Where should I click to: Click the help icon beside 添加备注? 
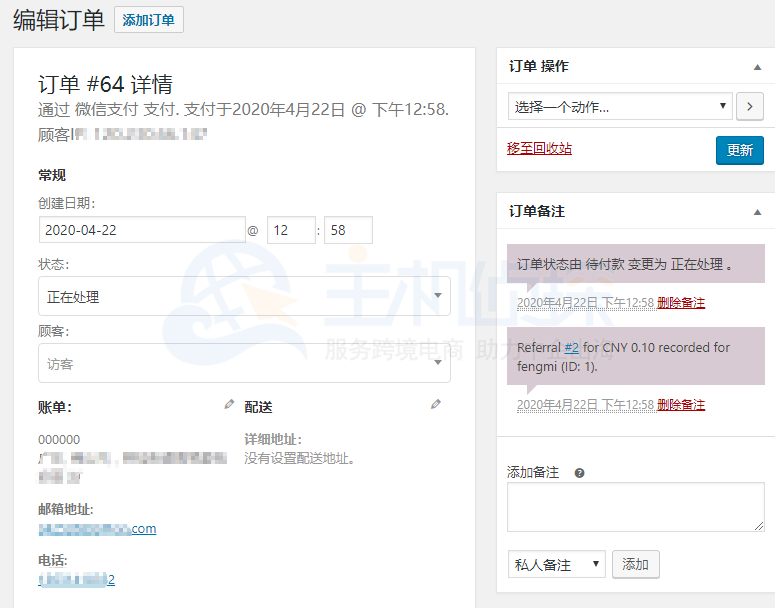pyautogui.click(x=579, y=473)
